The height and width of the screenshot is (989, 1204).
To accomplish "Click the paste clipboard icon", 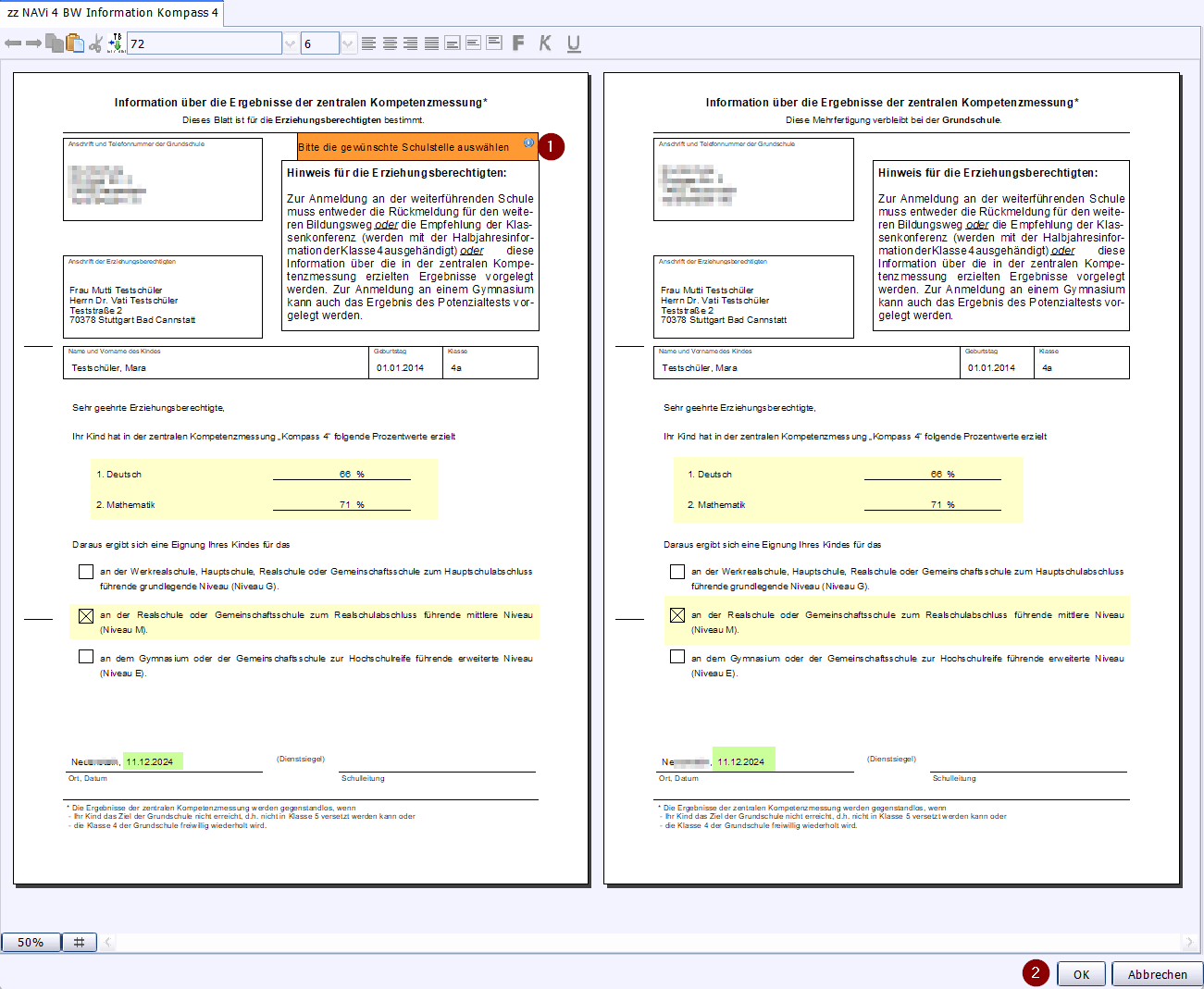I will point(75,43).
